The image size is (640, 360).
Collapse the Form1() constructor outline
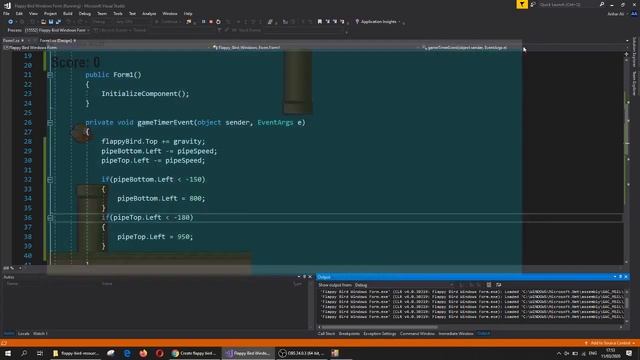coord(50,75)
